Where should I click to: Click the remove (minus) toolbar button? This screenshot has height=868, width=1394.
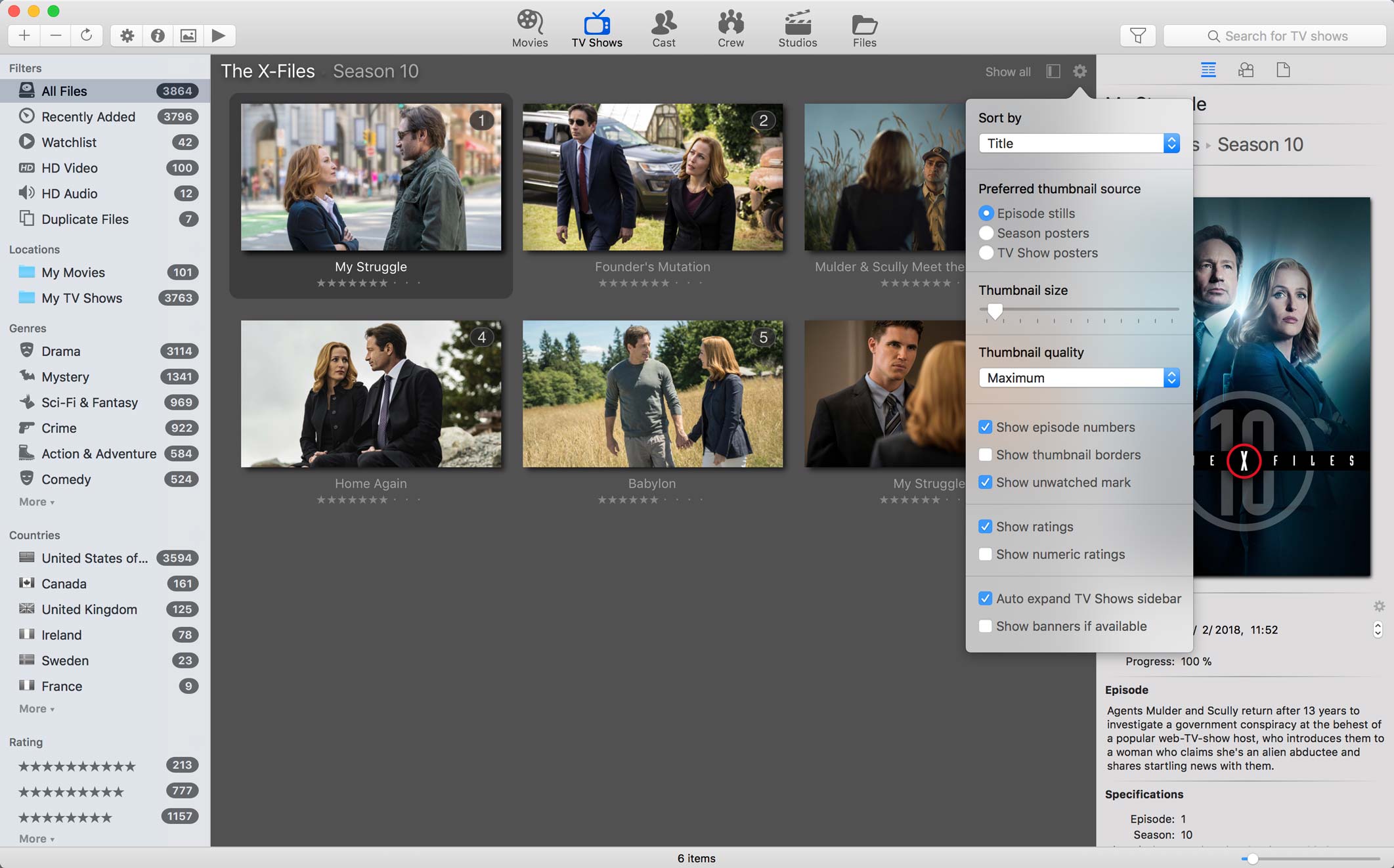pyautogui.click(x=56, y=35)
